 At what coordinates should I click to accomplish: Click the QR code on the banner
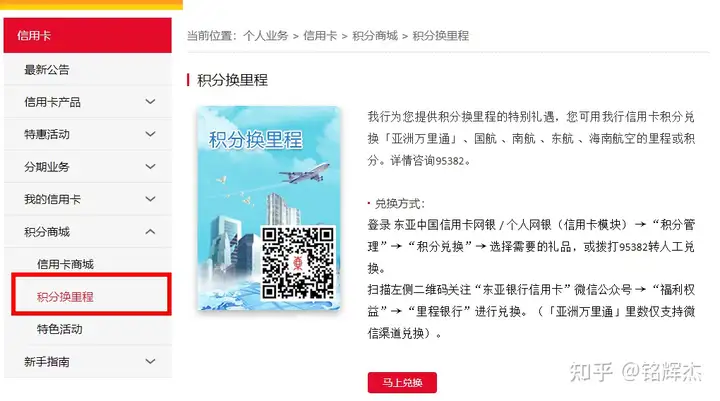pos(298,262)
